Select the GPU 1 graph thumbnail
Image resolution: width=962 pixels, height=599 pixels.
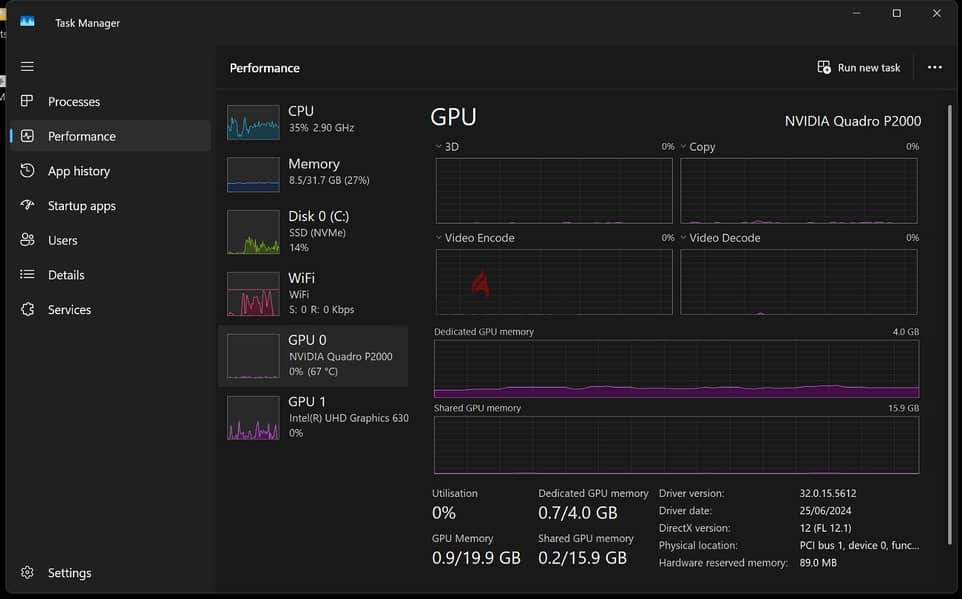tap(253, 417)
